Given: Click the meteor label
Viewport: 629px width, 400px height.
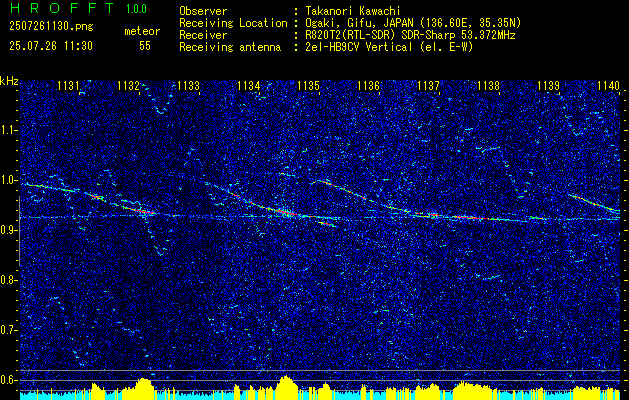Looking at the screenshot, I should click(142, 31).
